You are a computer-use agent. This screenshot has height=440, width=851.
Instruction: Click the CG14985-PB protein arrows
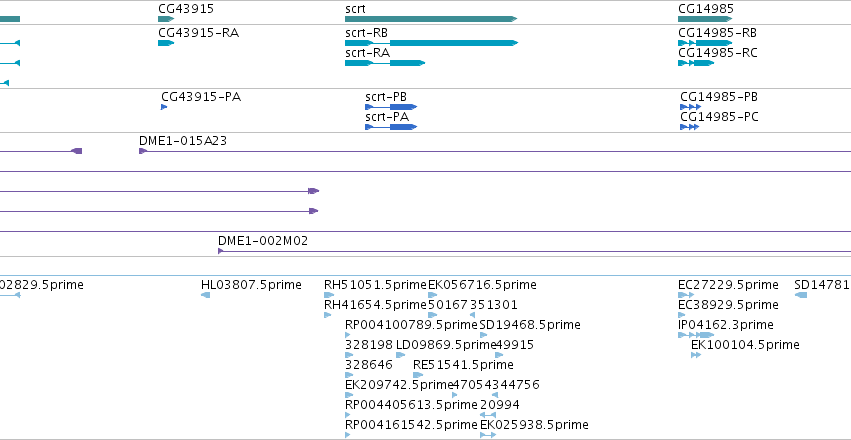[x=690, y=107]
